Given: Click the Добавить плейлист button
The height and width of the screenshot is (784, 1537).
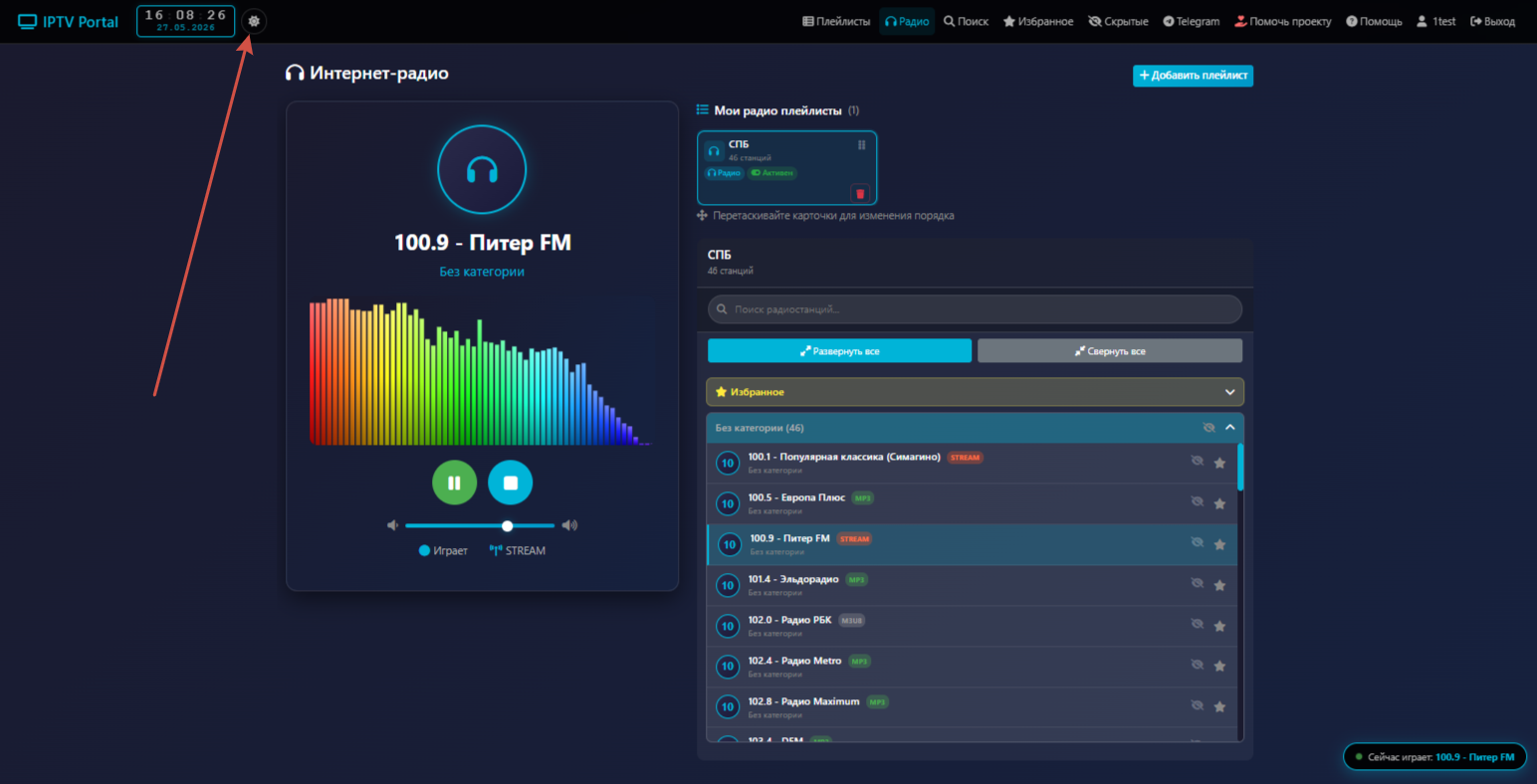Looking at the screenshot, I should pos(1193,76).
